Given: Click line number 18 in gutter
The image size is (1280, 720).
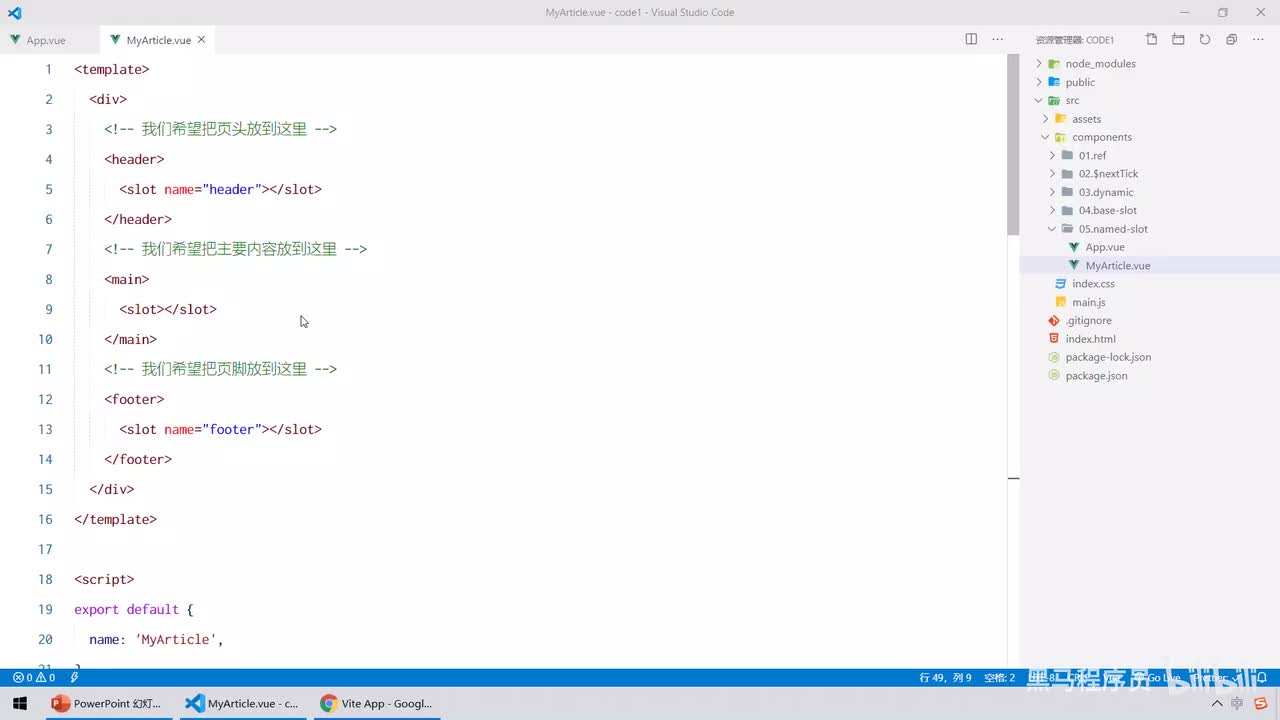Looking at the screenshot, I should click(x=45, y=579).
